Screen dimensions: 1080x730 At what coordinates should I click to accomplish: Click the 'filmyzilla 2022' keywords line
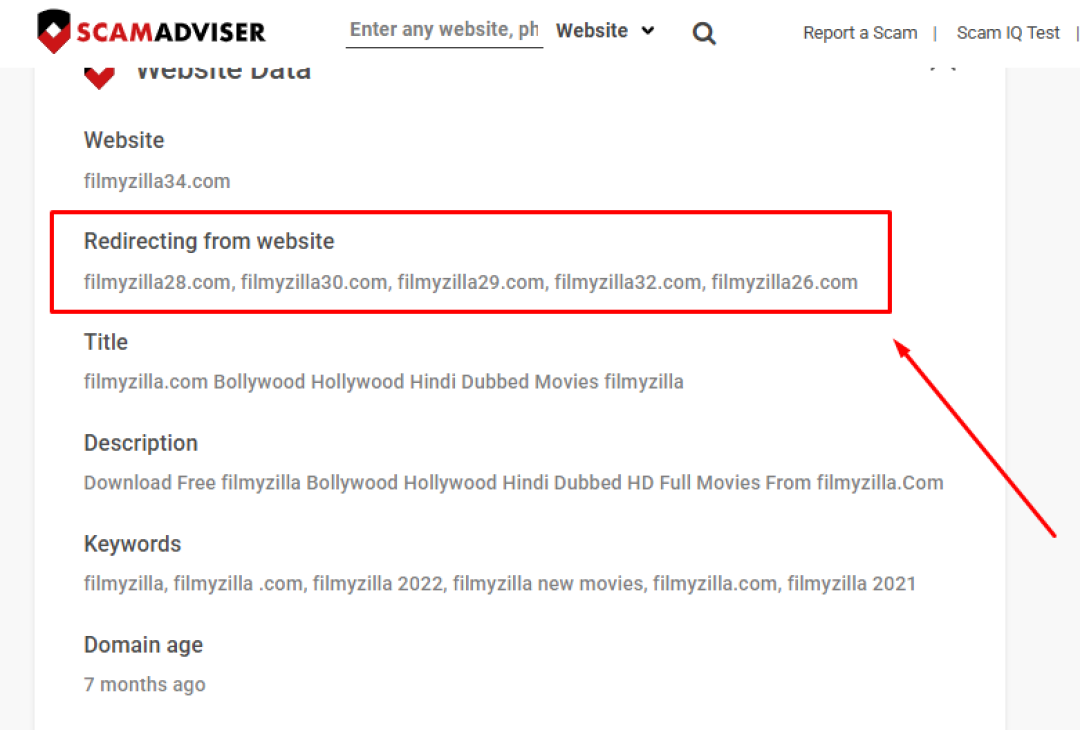(500, 584)
